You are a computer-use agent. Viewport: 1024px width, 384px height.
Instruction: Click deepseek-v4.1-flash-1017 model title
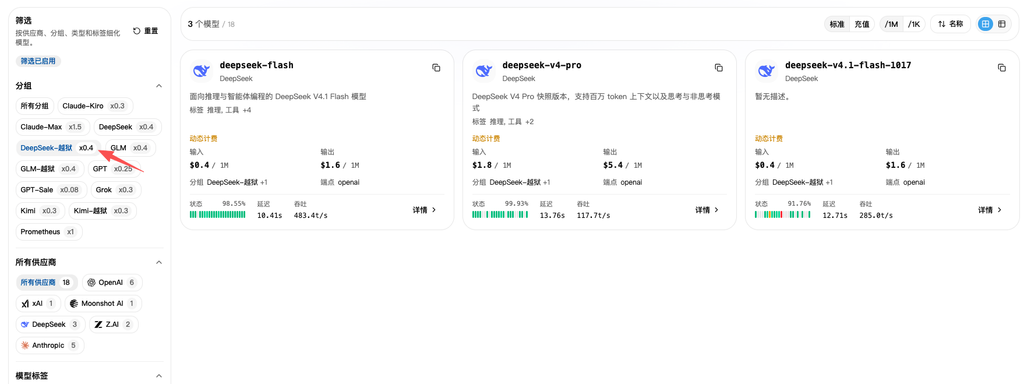[x=848, y=65]
